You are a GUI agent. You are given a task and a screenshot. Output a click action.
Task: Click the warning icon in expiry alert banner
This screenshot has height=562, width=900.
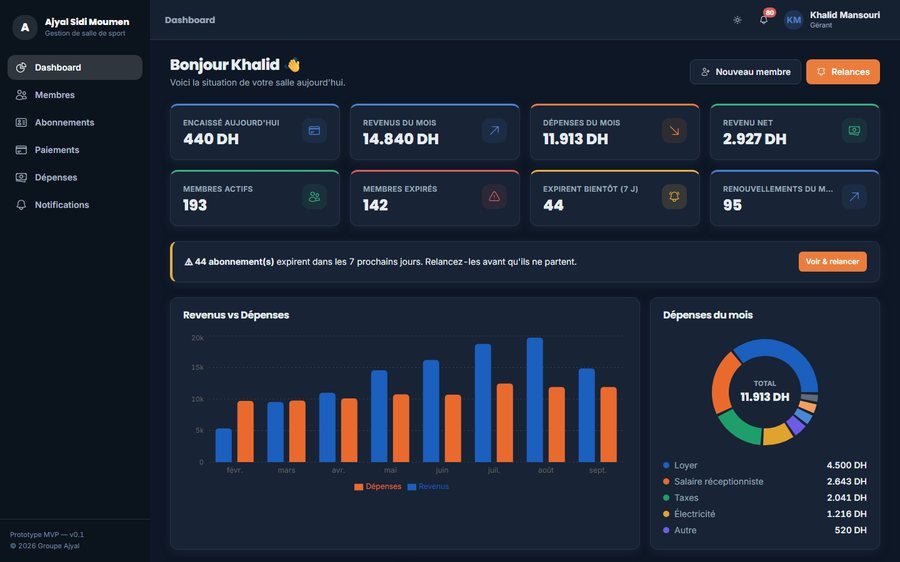point(188,262)
